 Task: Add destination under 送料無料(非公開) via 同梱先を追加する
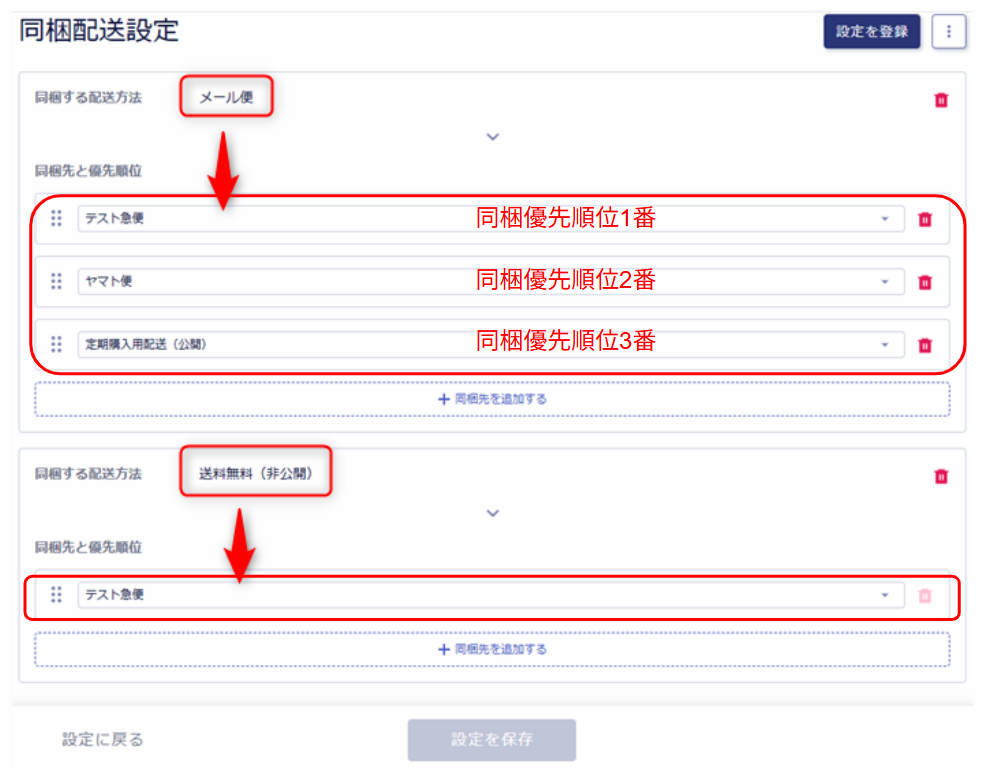point(492,649)
